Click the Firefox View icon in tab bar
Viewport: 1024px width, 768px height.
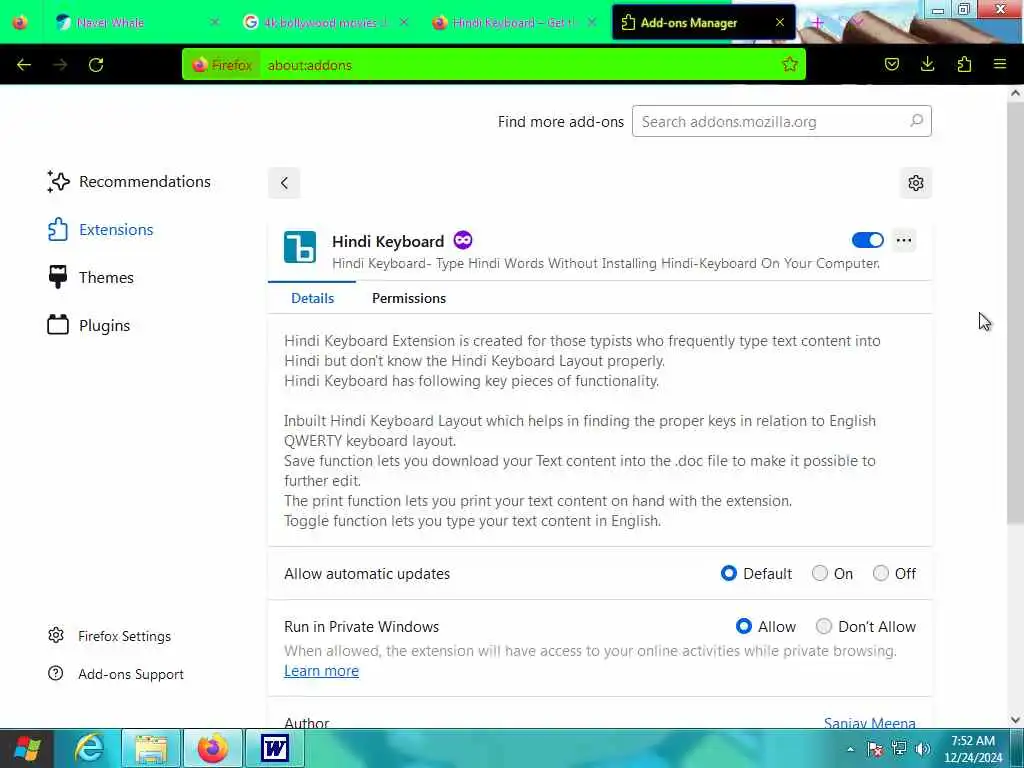(x=20, y=22)
